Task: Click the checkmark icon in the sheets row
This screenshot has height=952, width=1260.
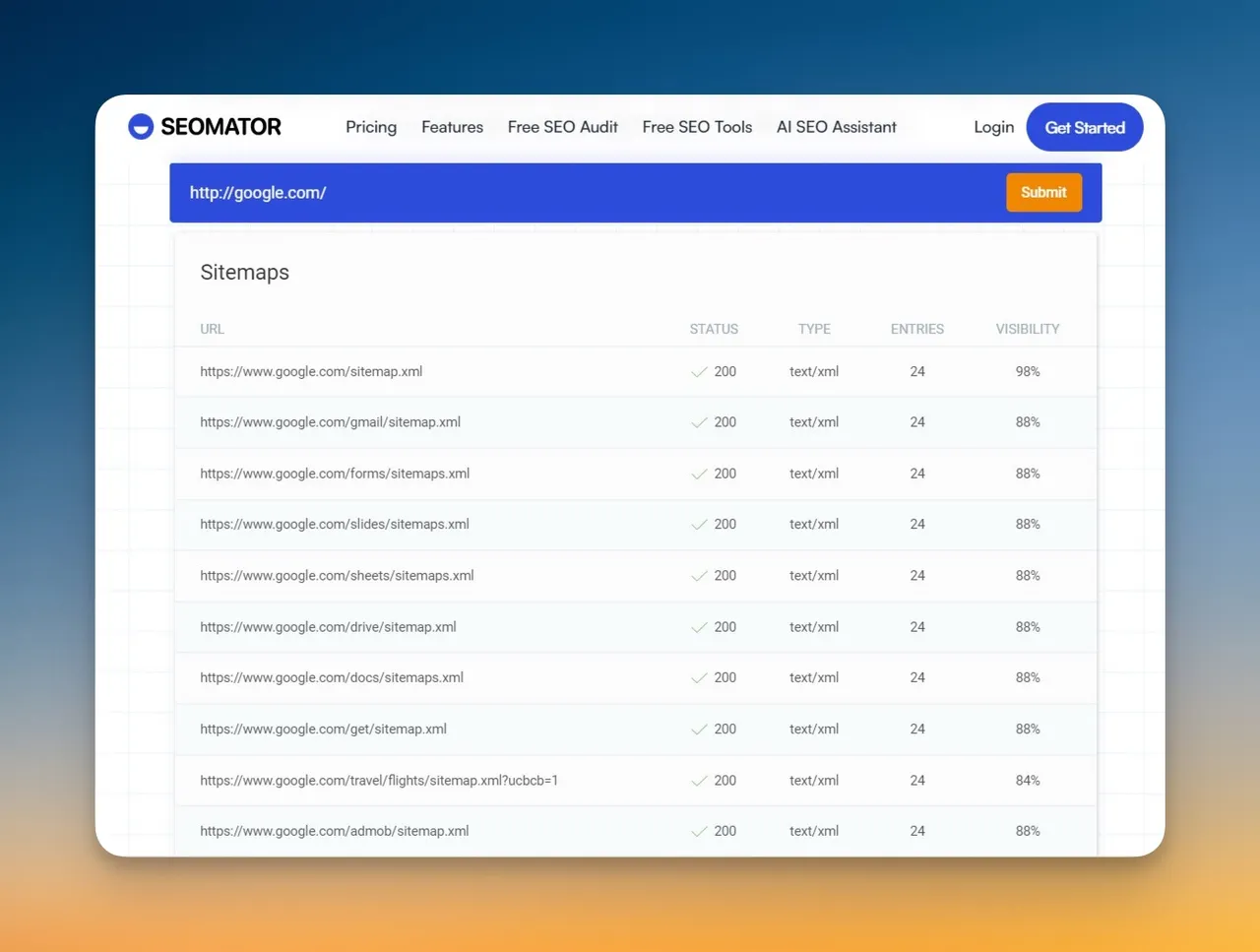Action: click(699, 576)
